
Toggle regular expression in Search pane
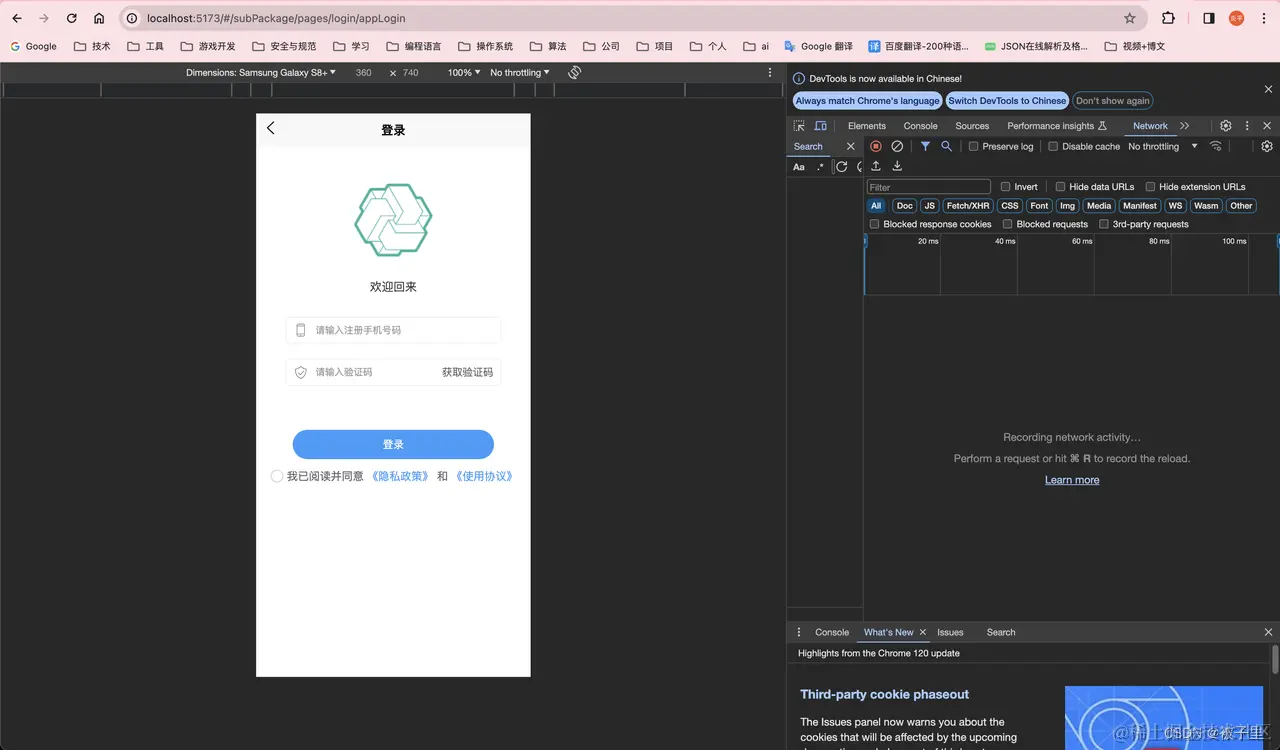point(821,167)
